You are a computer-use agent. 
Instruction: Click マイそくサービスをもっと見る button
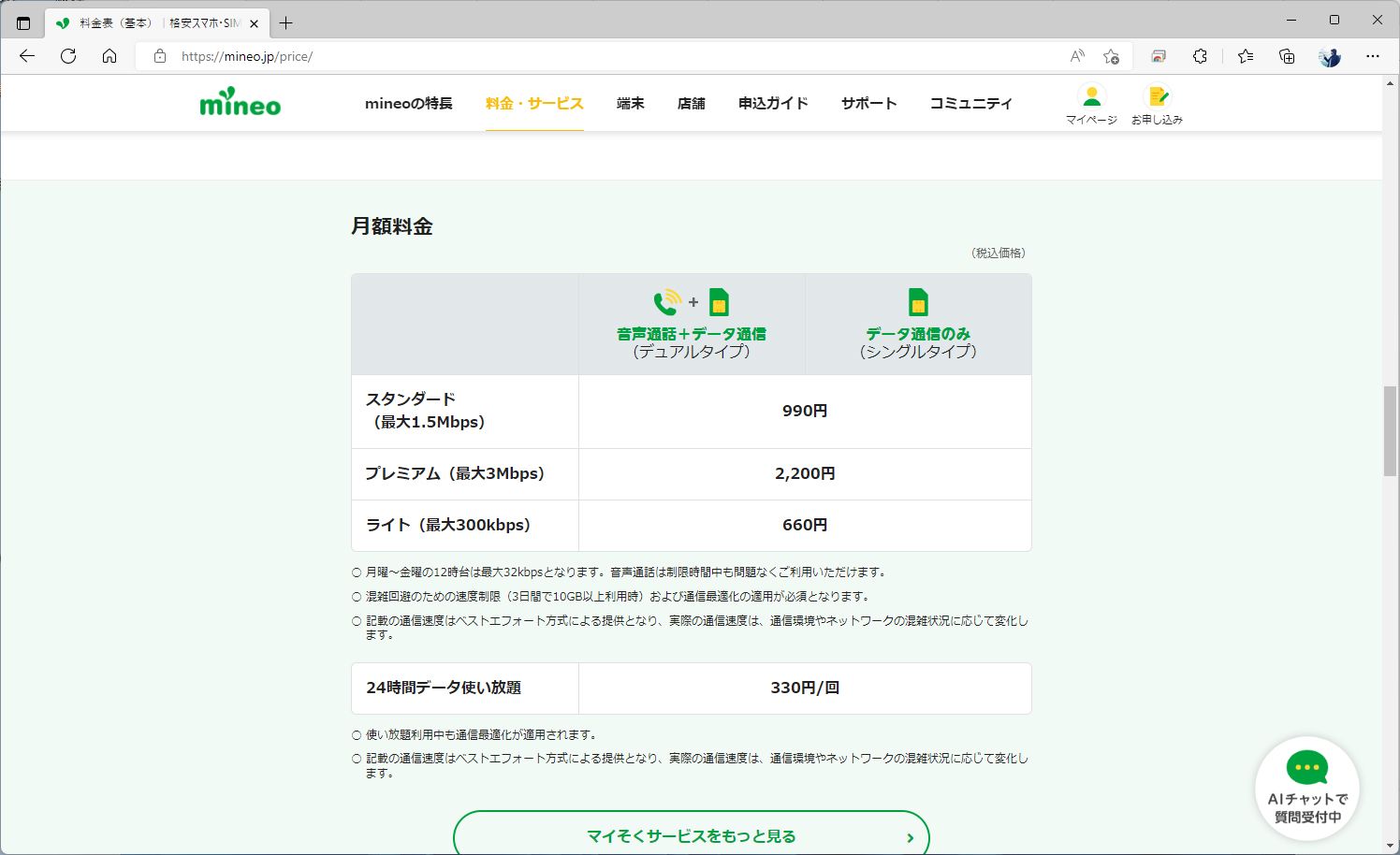[691, 835]
